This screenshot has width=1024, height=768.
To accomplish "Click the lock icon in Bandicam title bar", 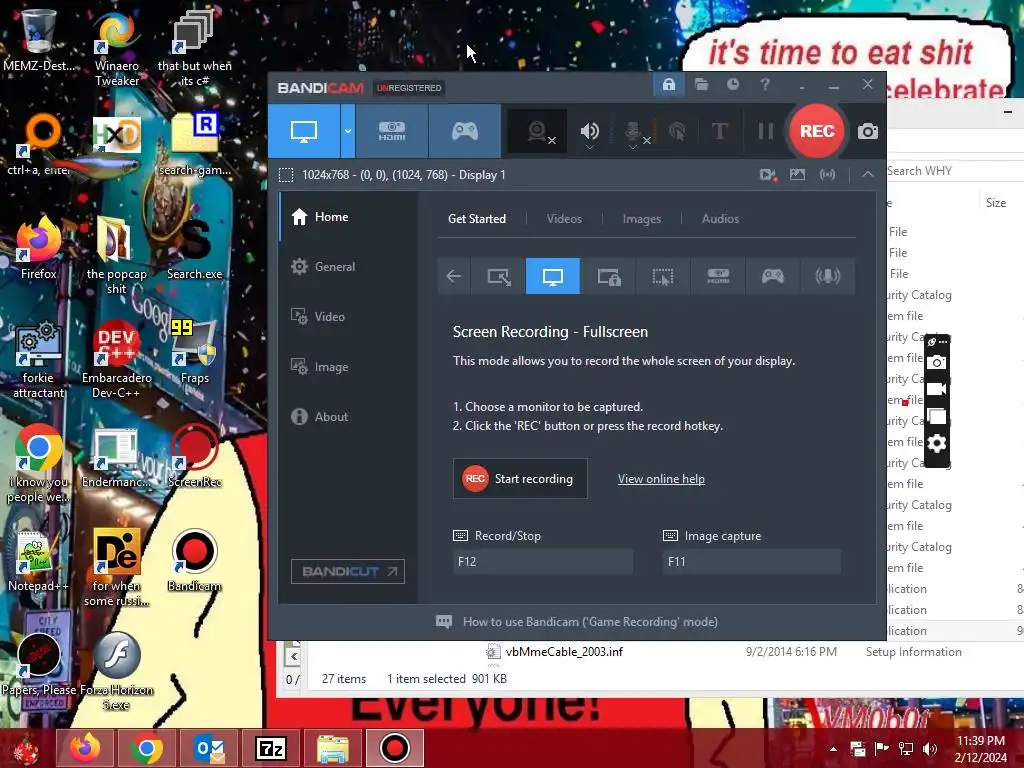I will pos(669,84).
